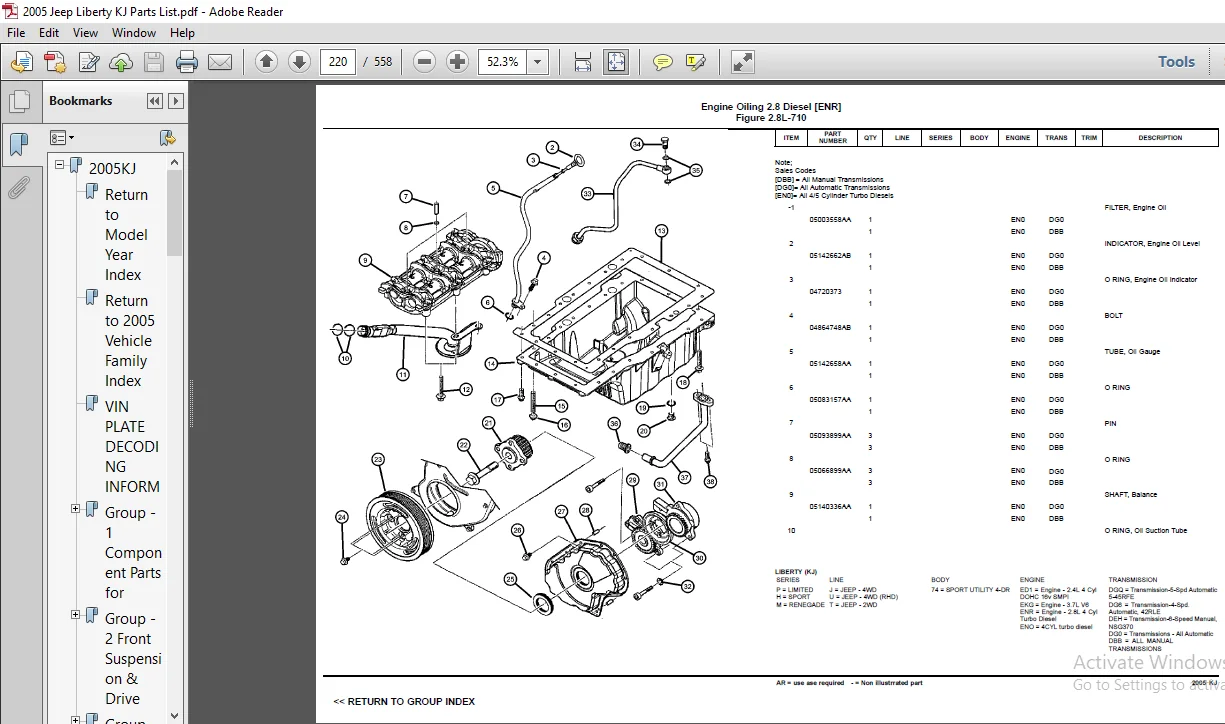This screenshot has height=724, width=1225.
Task: Go to next page with down arrow
Action: click(x=299, y=62)
